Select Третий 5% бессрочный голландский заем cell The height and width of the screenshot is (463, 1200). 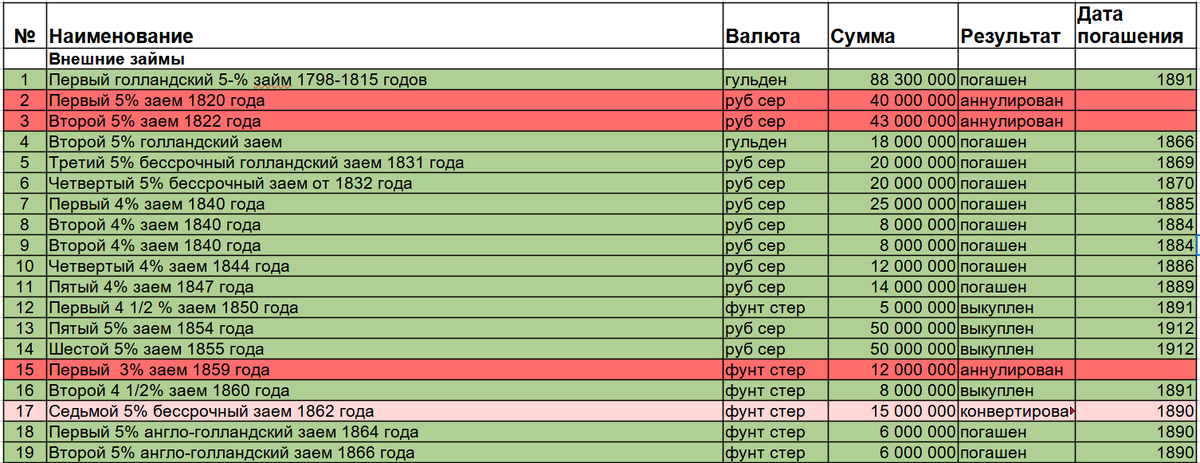pos(384,163)
